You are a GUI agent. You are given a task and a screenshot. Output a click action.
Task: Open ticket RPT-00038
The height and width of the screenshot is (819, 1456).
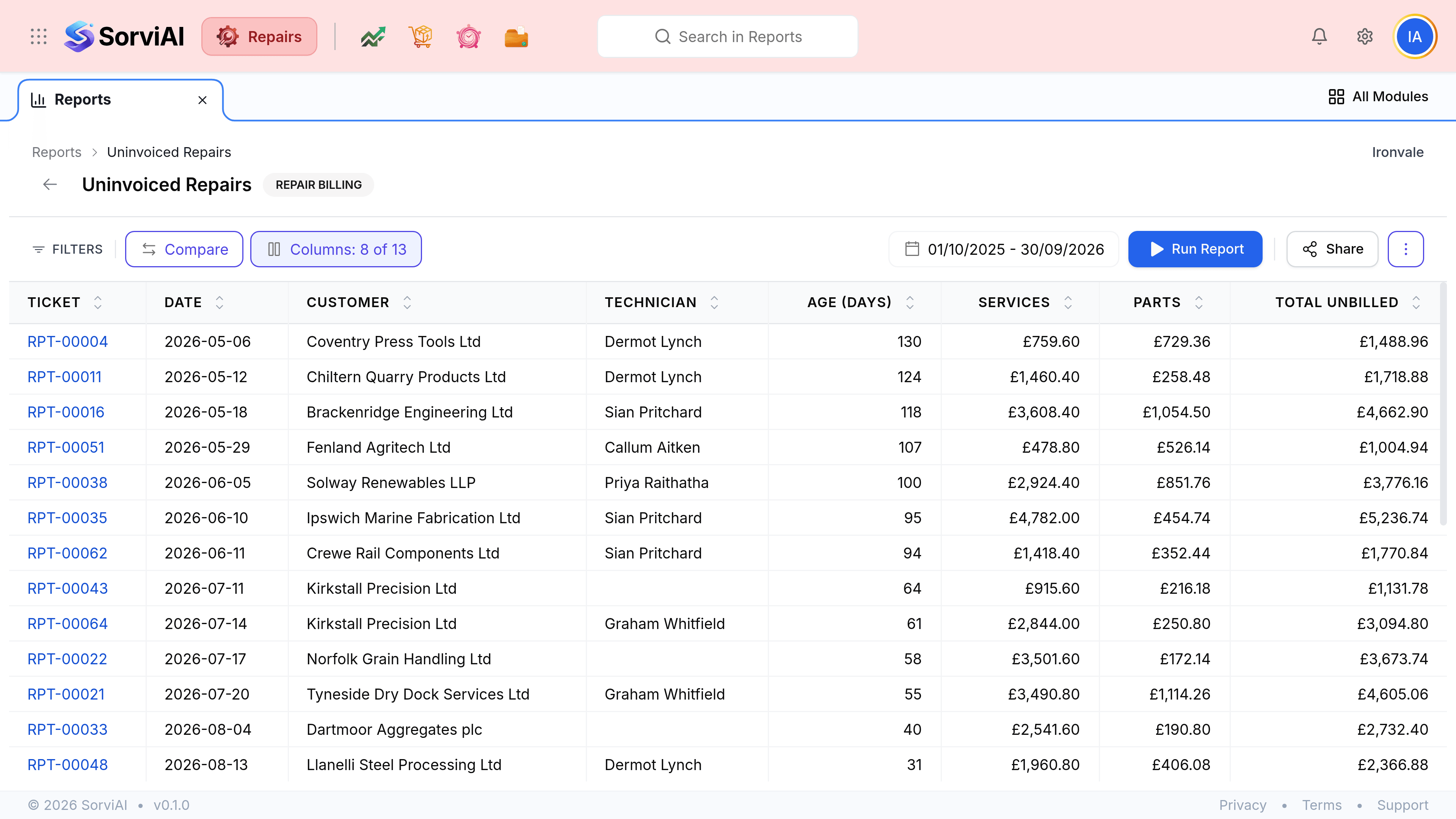[67, 483]
